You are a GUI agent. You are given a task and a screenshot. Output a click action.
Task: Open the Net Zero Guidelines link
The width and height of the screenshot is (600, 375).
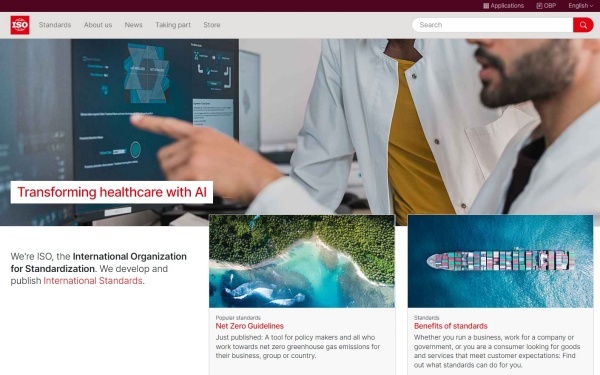pos(249,326)
